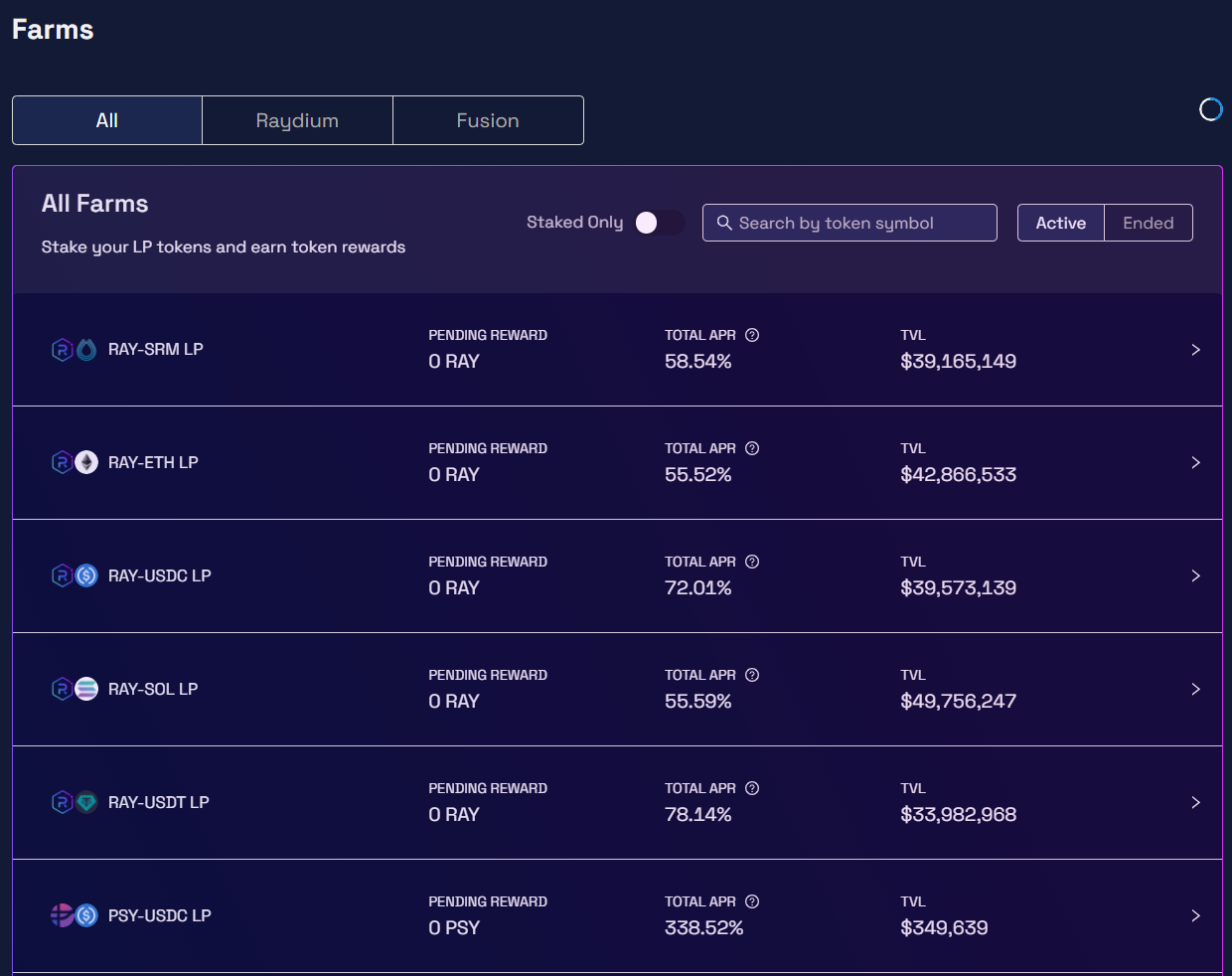Screen dimensions: 1232x976
Task: Open Total APR help icon for RAY-ETH LP
Action: pos(752,448)
